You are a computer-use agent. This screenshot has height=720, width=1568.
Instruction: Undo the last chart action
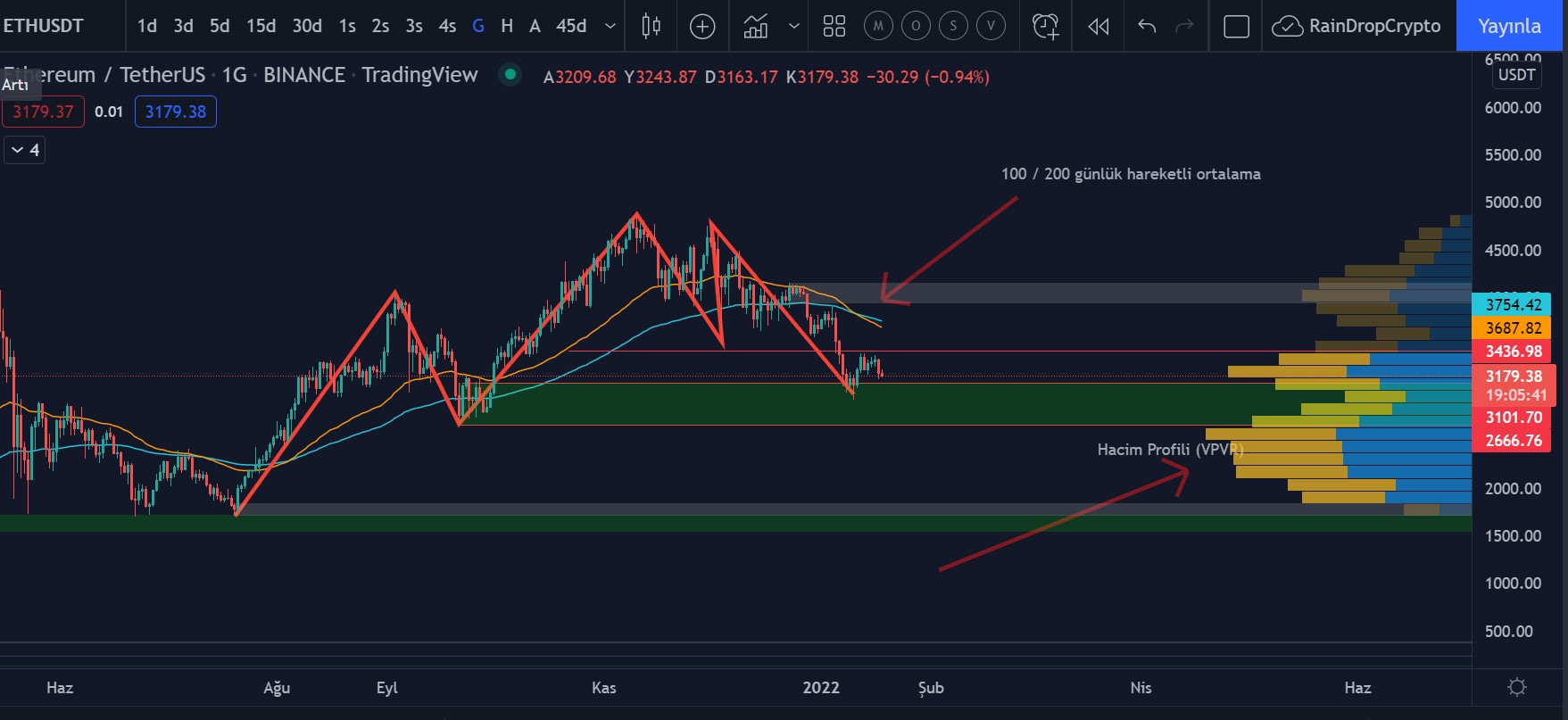[1147, 27]
